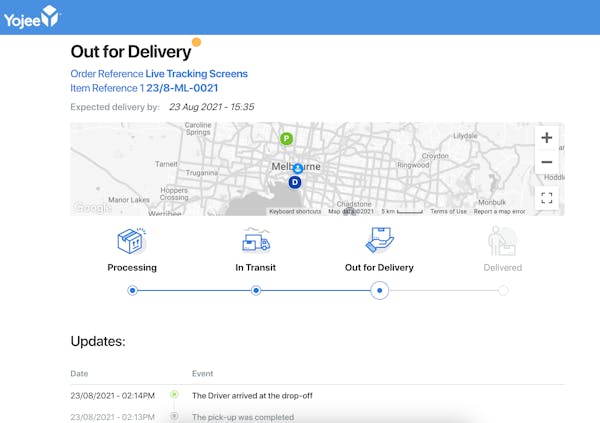Click the In Transit truck icon
The width and height of the screenshot is (600, 423).
tap(256, 240)
